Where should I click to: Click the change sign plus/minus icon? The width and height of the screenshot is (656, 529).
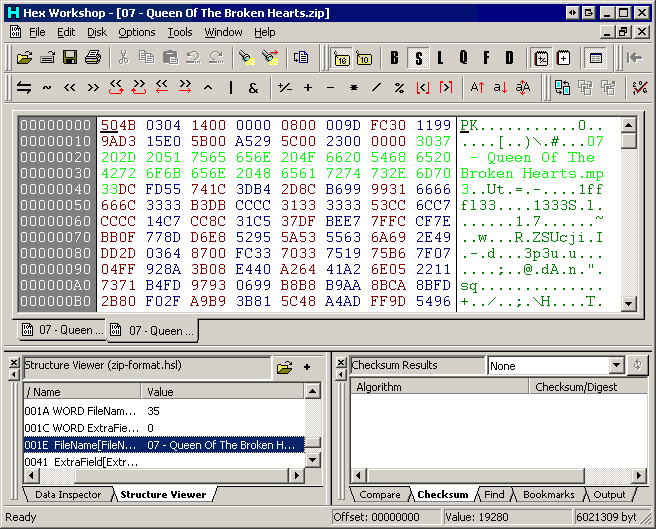click(285, 87)
